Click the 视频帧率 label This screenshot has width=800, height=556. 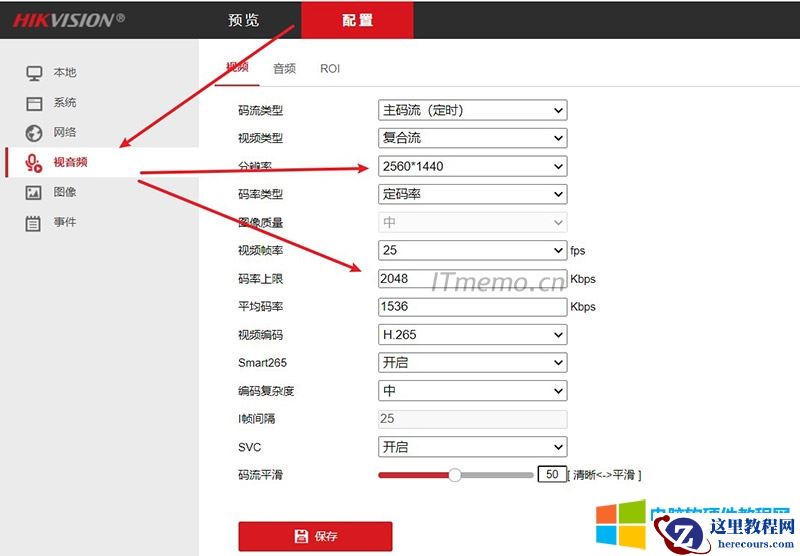click(x=260, y=250)
